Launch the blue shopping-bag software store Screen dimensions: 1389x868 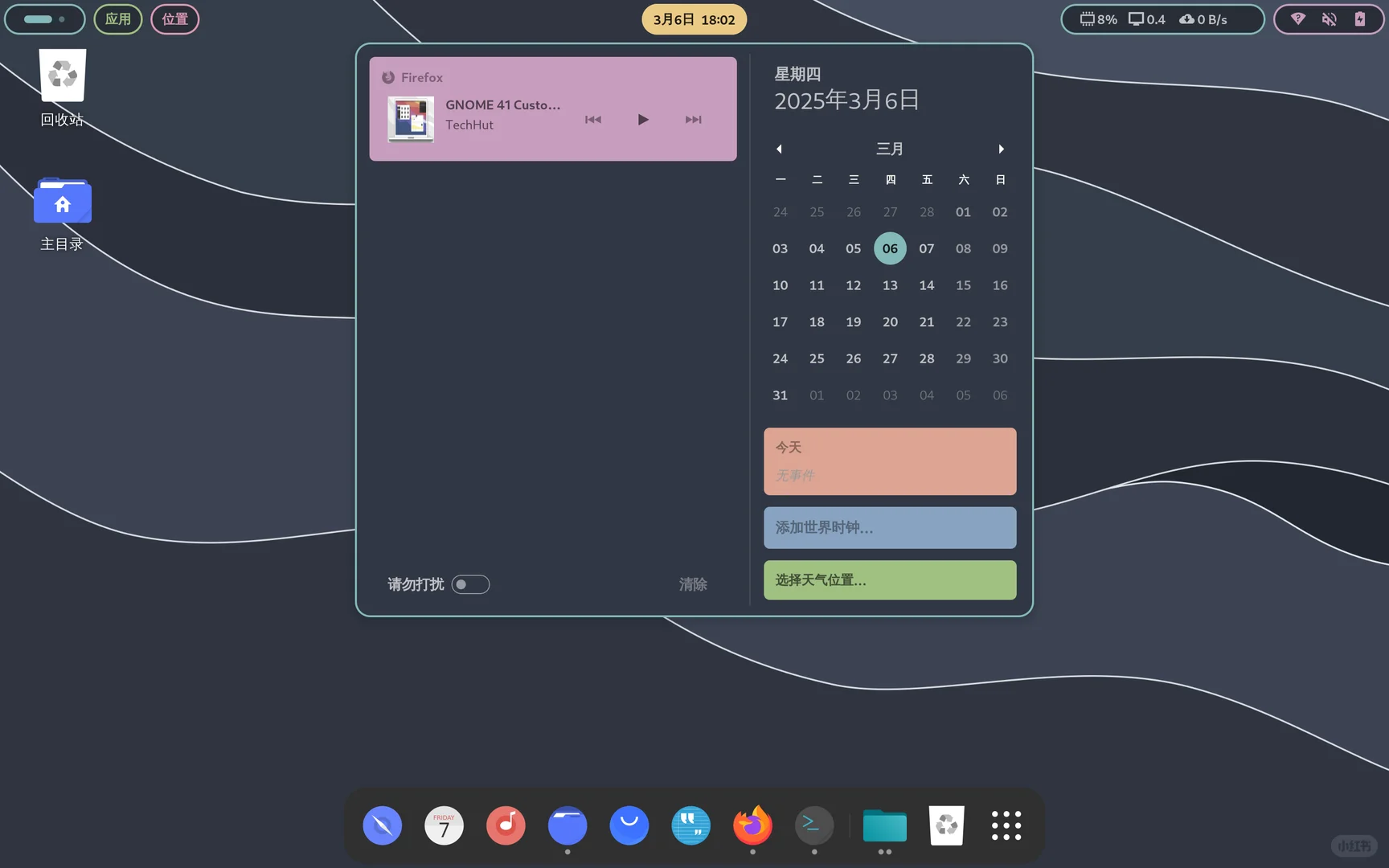pos(629,825)
